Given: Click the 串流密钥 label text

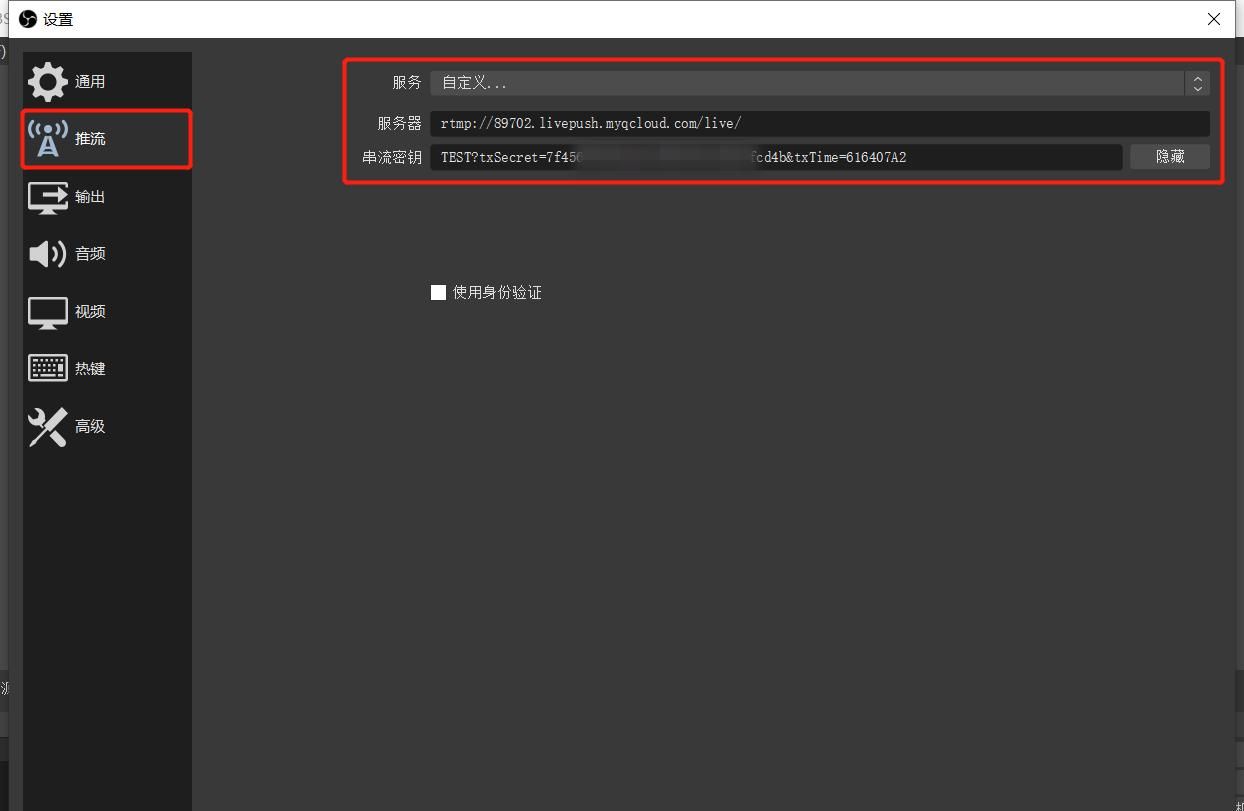Looking at the screenshot, I should 392,157.
